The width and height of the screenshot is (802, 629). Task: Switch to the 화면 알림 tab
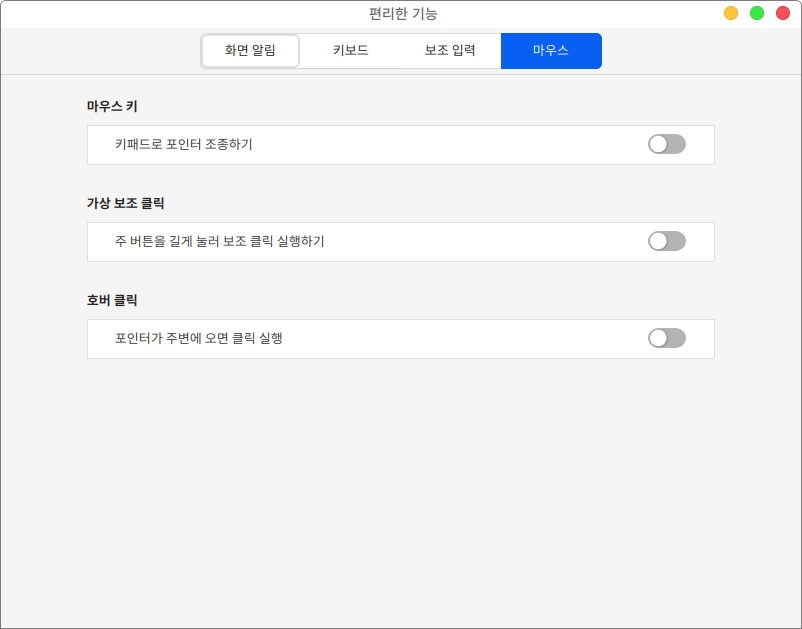tap(250, 51)
